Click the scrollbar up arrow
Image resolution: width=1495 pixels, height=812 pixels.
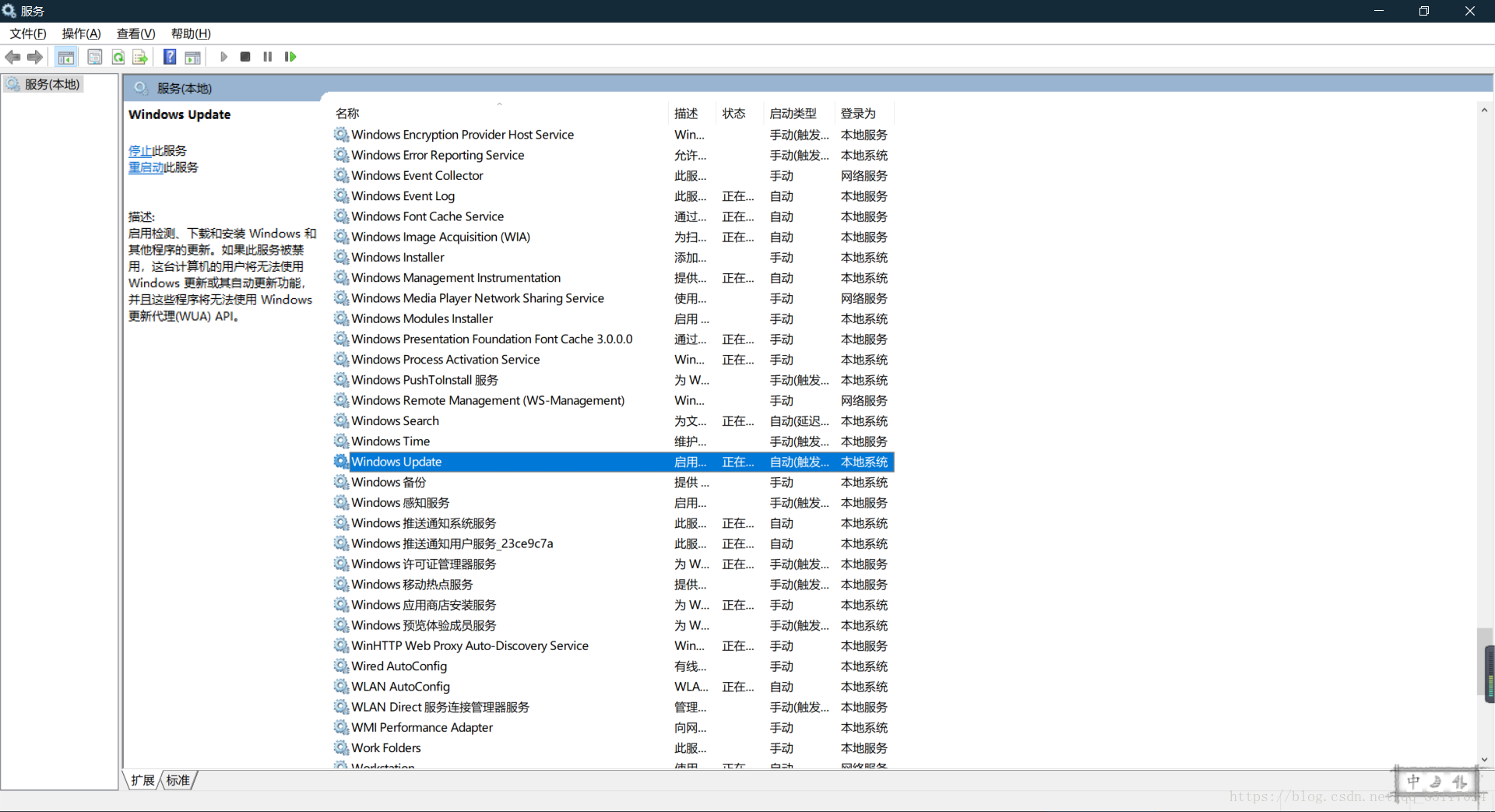pos(1485,111)
